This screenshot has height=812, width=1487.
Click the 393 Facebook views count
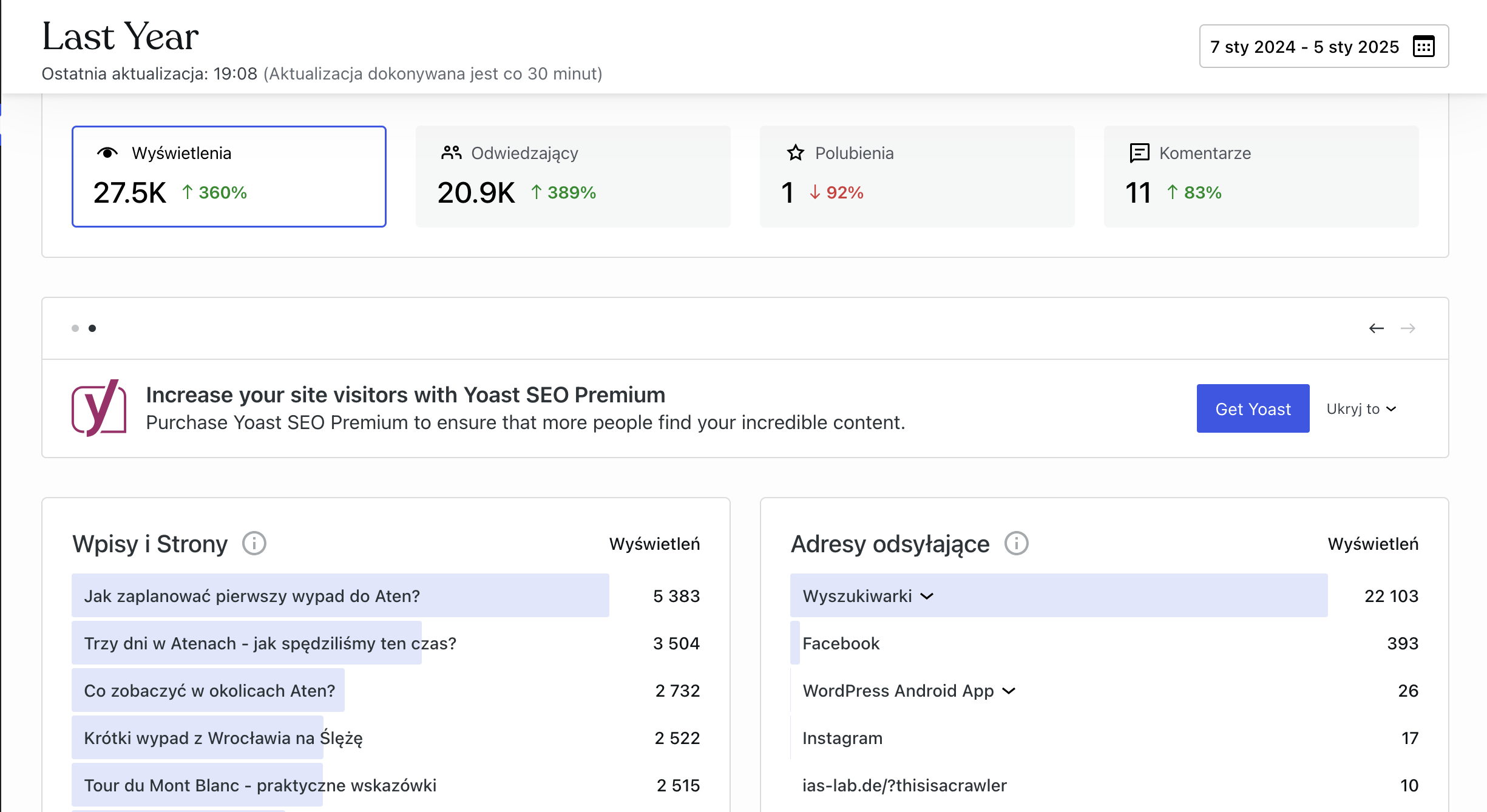pos(1403,643)
